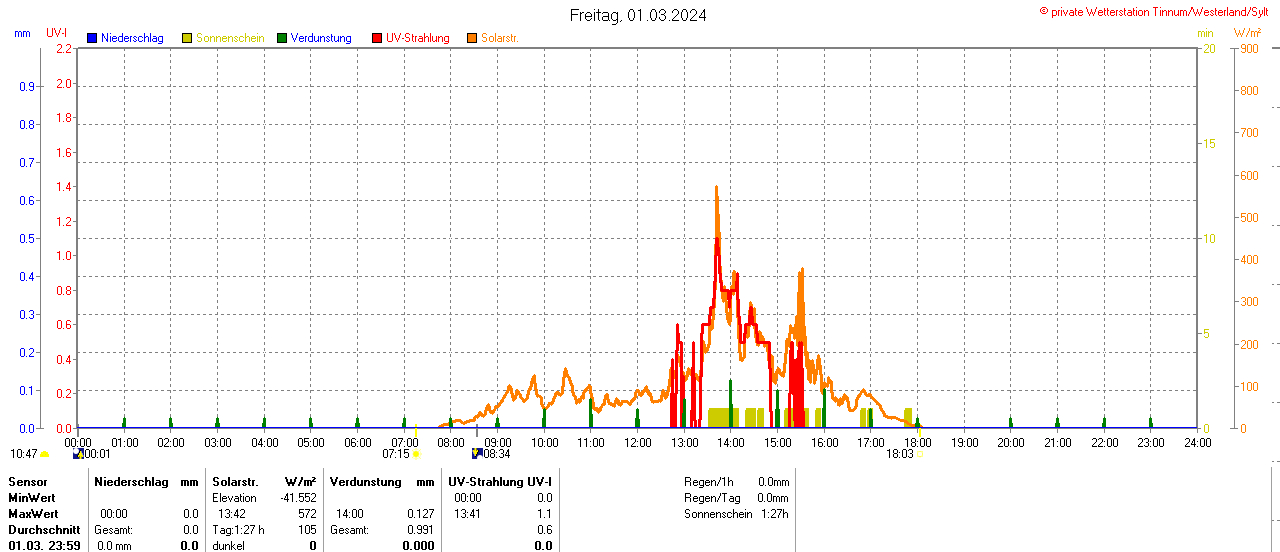Click the yellow Sonnenschein legend swatch
This screenshot has width=1280, height=552.
click(x=187, y=38)
